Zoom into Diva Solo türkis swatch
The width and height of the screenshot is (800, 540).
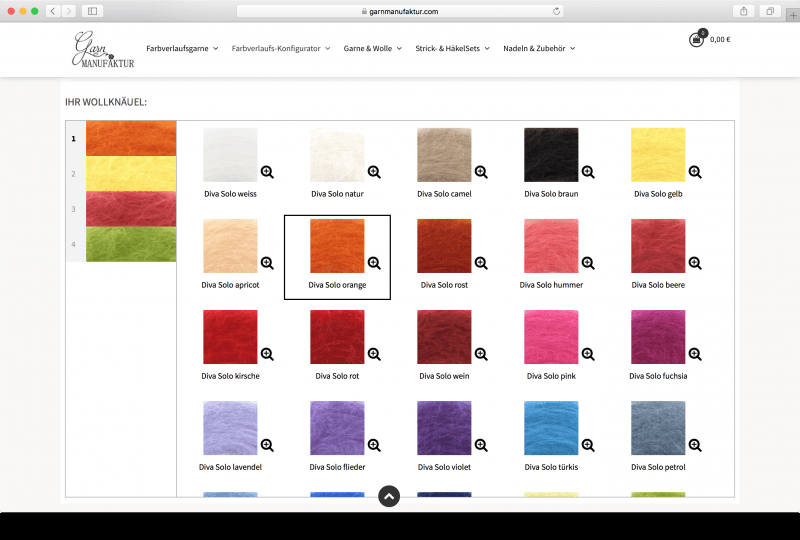click(588, 445)
